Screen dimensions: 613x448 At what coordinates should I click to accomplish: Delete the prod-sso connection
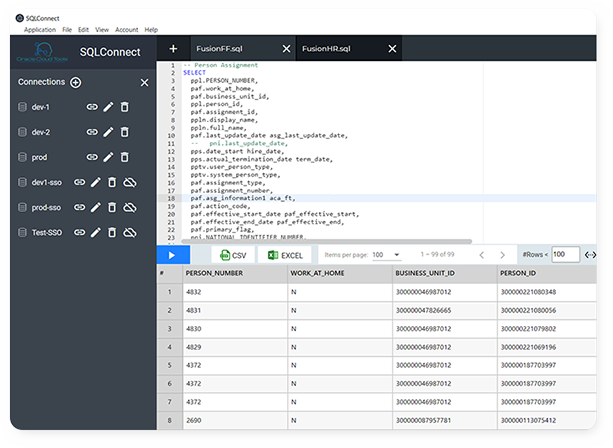pos(112,207)
